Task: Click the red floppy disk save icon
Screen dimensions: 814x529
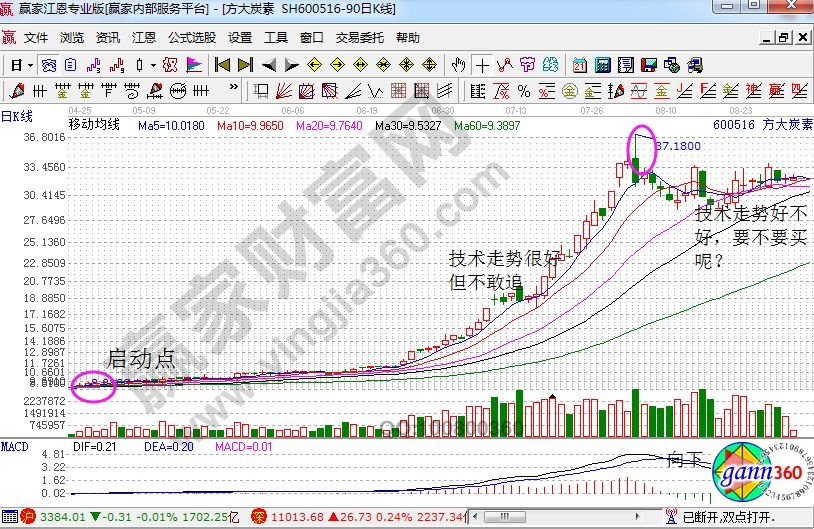Action: point(648,65)
